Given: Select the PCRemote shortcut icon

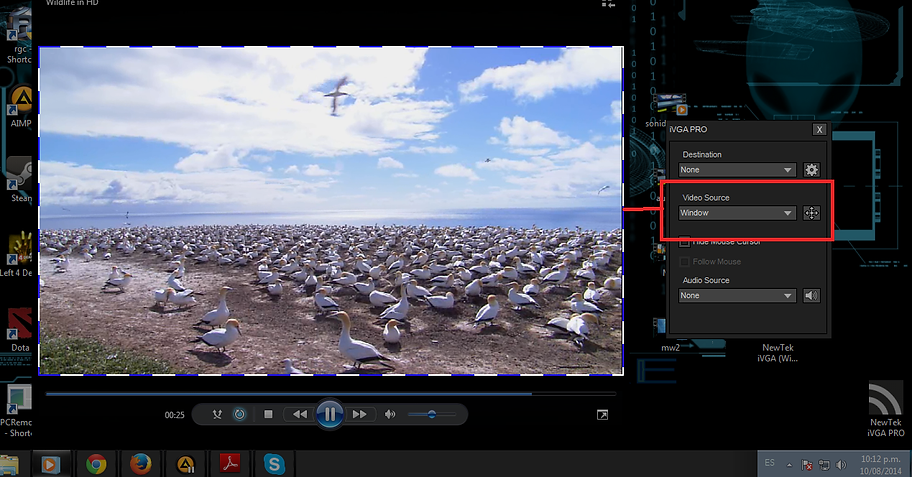Looking at the screenshot, I should (x=17, y=410).
